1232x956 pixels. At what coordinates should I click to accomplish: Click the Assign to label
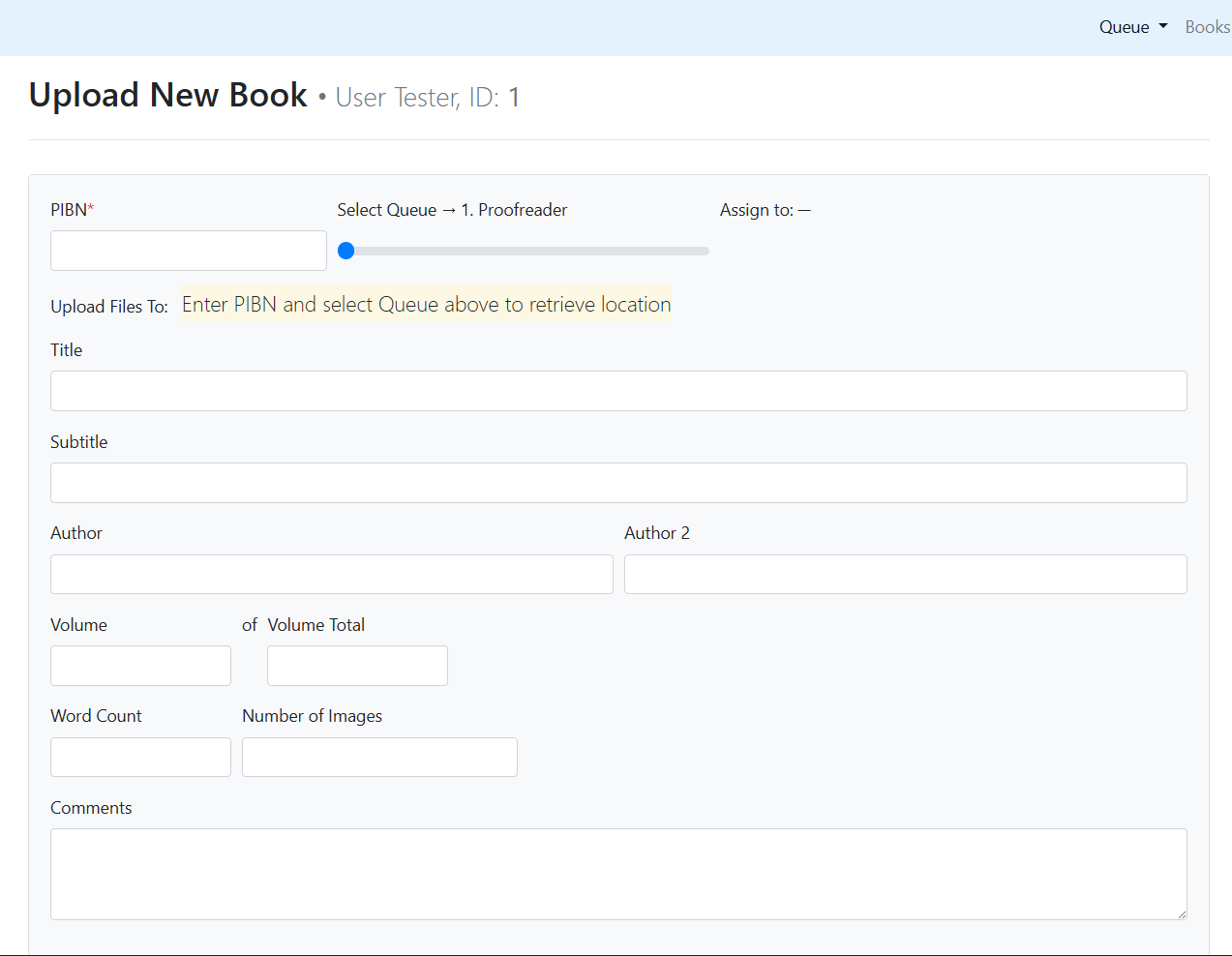[756, 210]
